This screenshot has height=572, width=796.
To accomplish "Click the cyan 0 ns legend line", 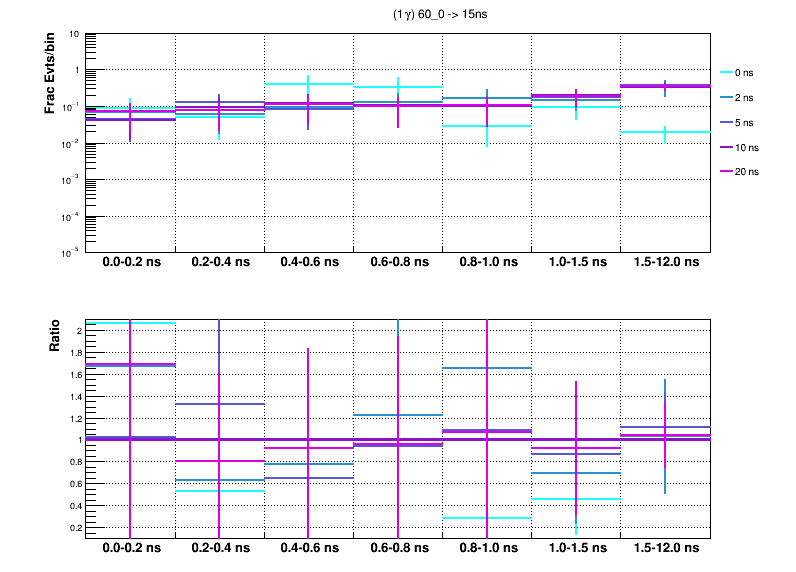I will pos(726,73).
